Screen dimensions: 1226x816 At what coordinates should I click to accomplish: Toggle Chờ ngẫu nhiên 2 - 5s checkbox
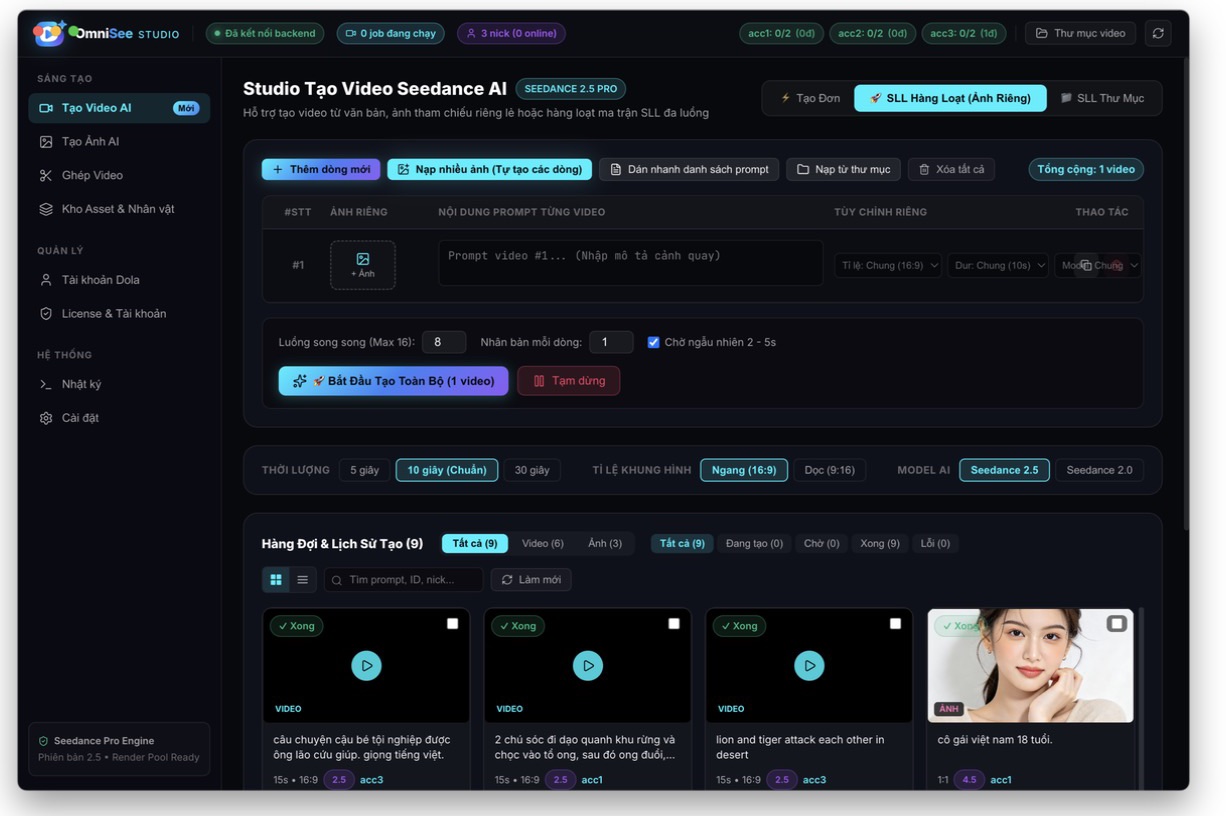653,342
